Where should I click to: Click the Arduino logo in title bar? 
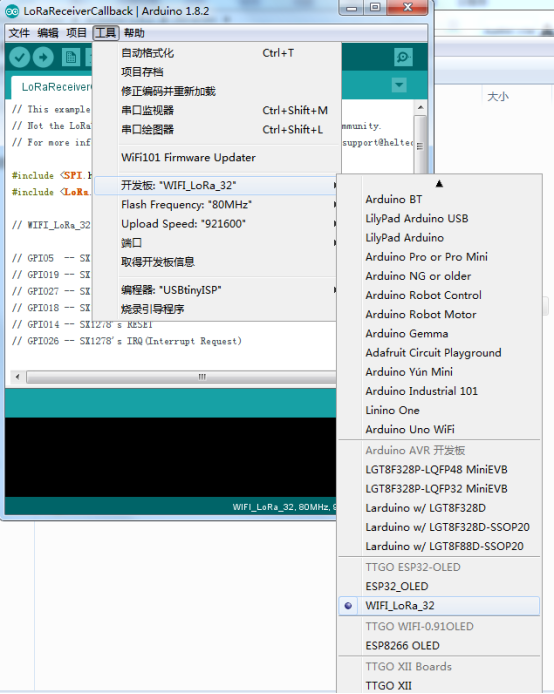click(12, 11)
